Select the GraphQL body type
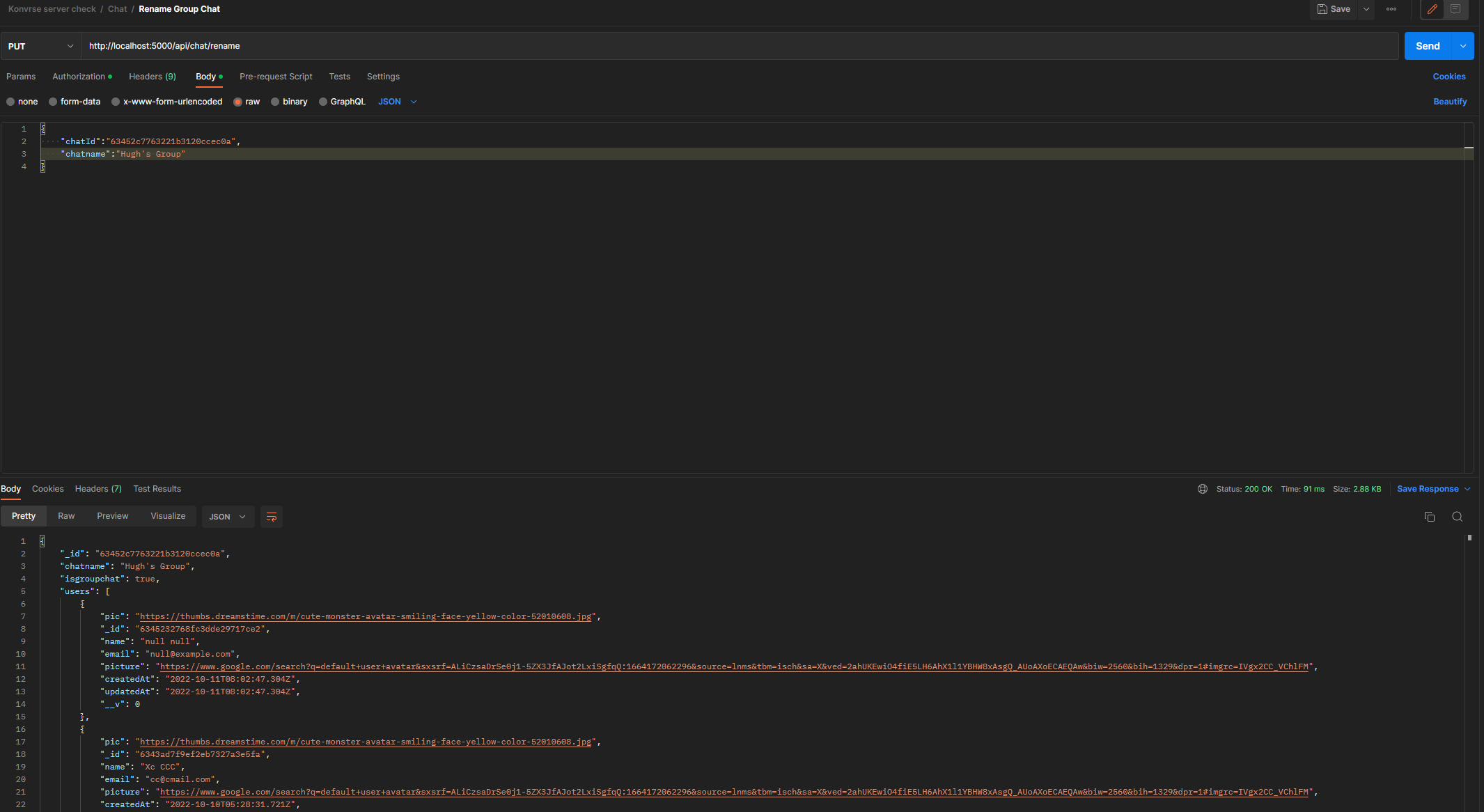 click(x=342, y=102)
